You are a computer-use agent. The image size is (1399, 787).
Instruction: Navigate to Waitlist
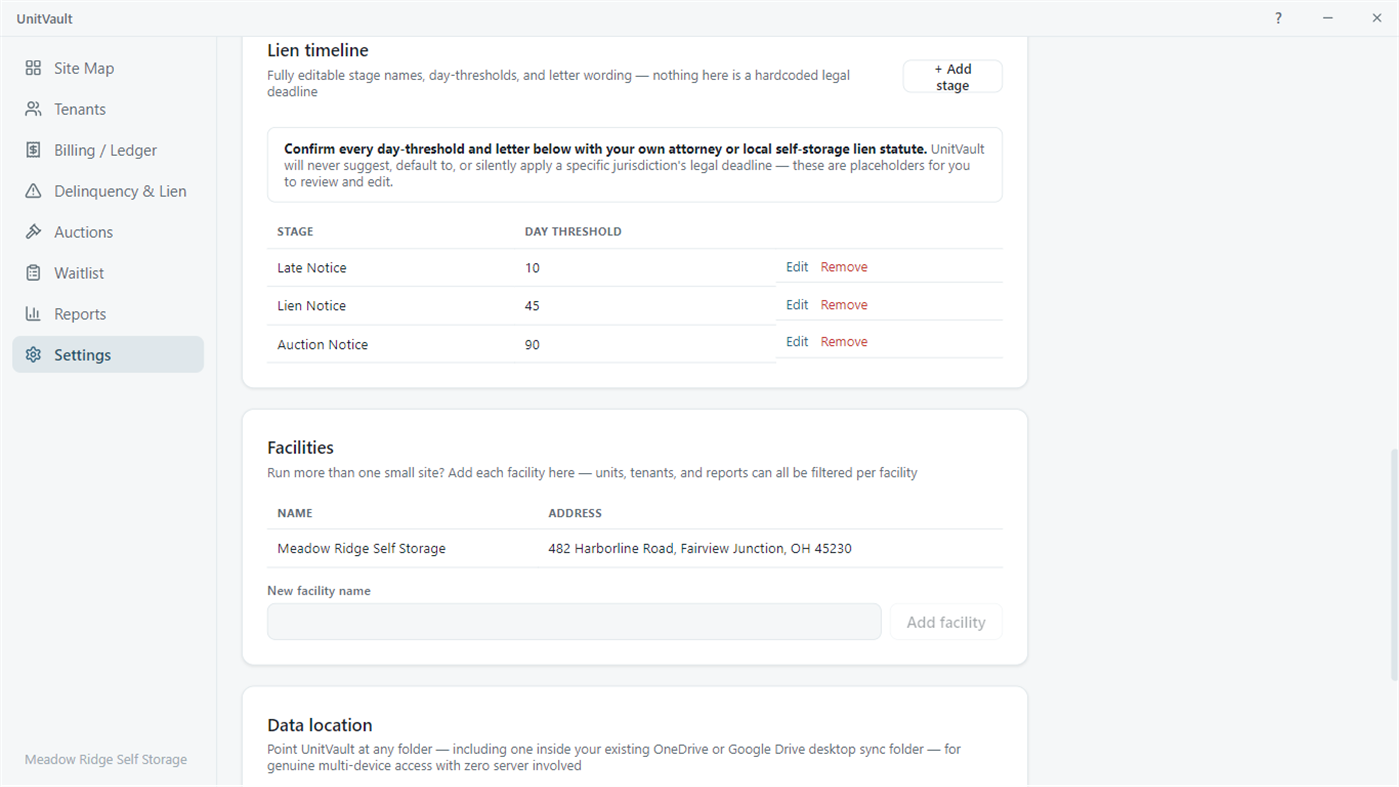pyautogui.click(x=108, y=273)
